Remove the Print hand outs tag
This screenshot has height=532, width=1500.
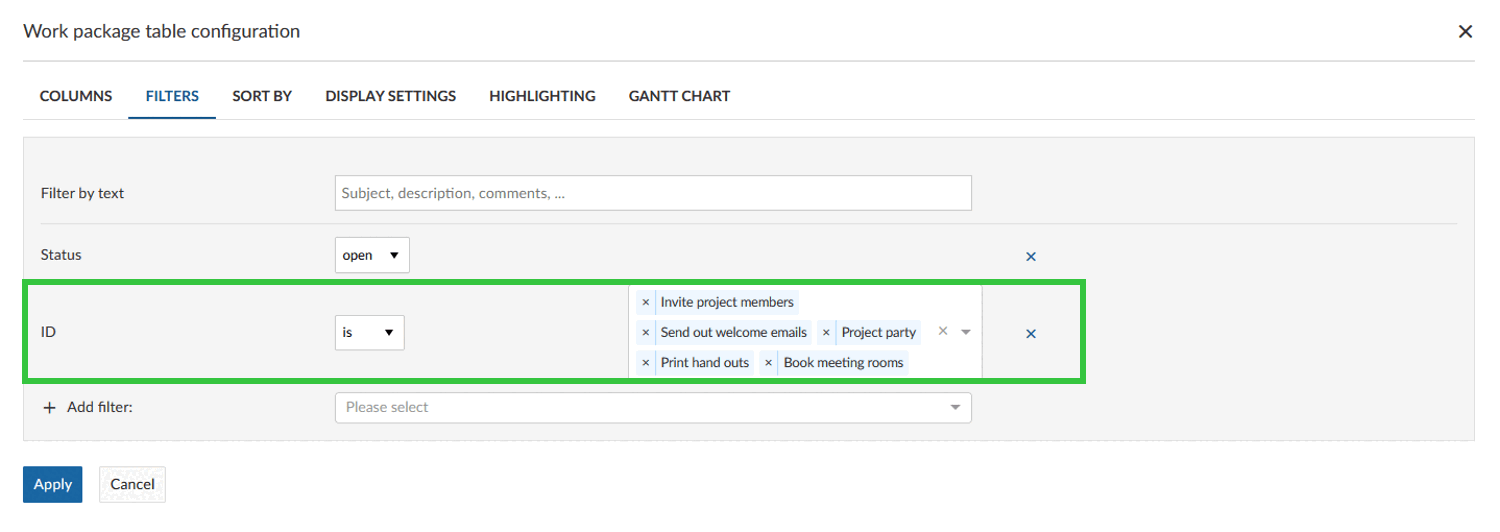tap(646, 362)
